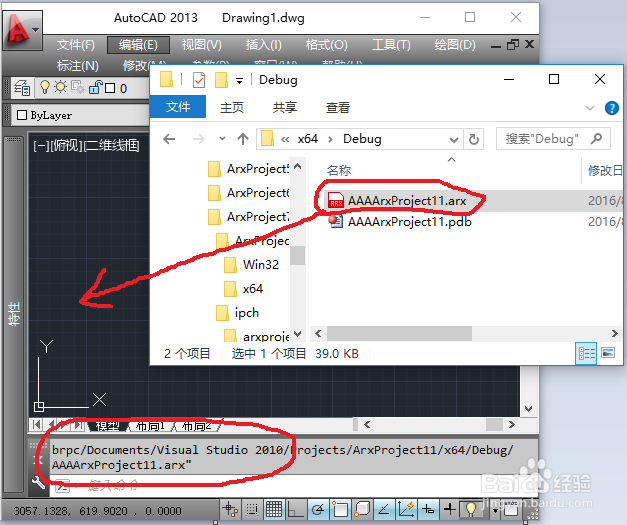Refresh the Debug folder view
Image resolution: width=627 pixels, height=525 pixels.
coord(473,140)
